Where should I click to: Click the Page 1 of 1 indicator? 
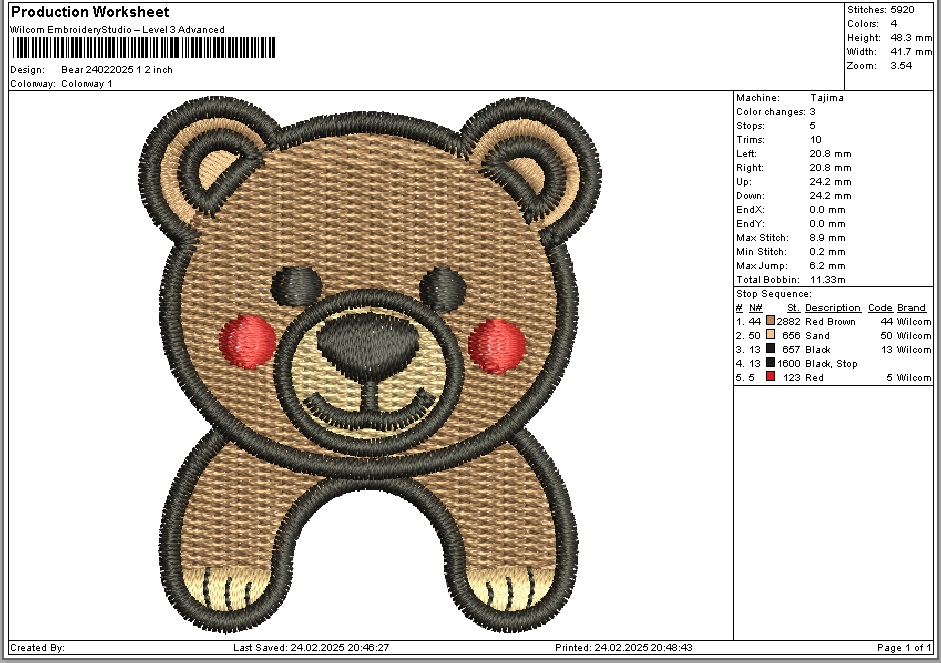903,648
